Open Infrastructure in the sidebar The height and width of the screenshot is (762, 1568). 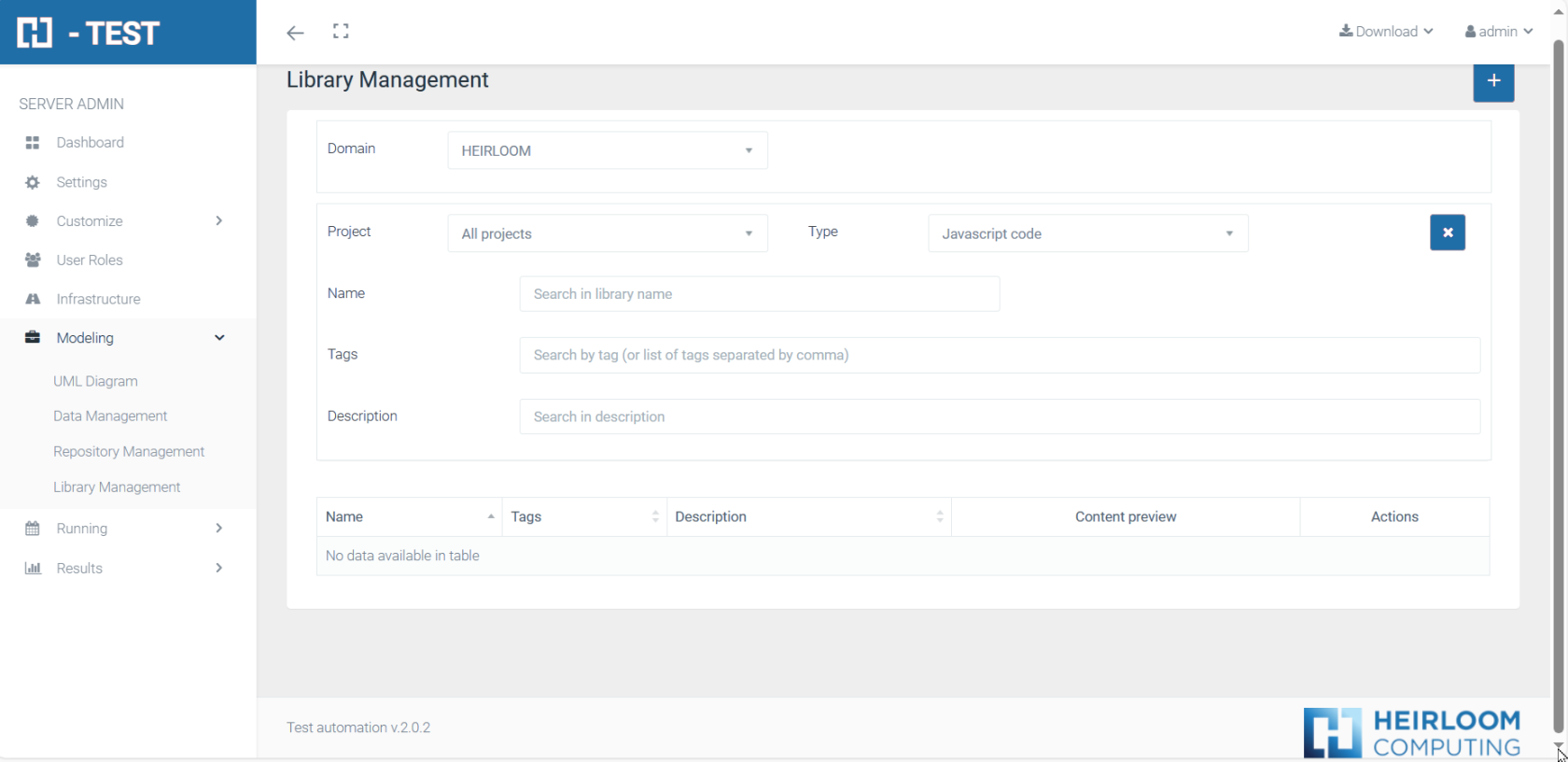click(x=98, y=299)
